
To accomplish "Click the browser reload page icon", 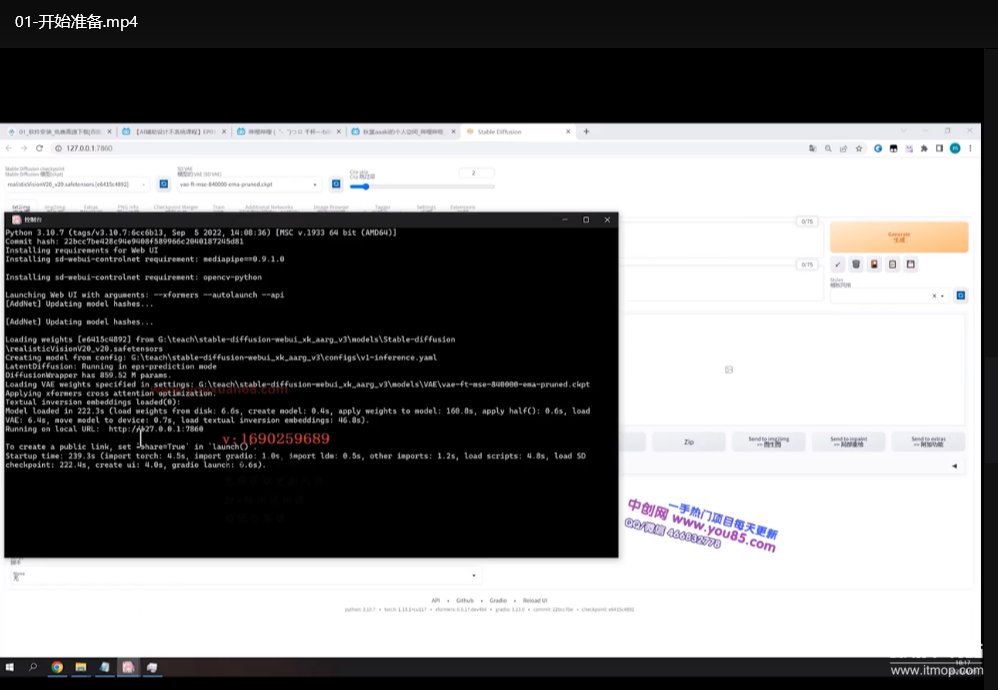I will point(41,149).
